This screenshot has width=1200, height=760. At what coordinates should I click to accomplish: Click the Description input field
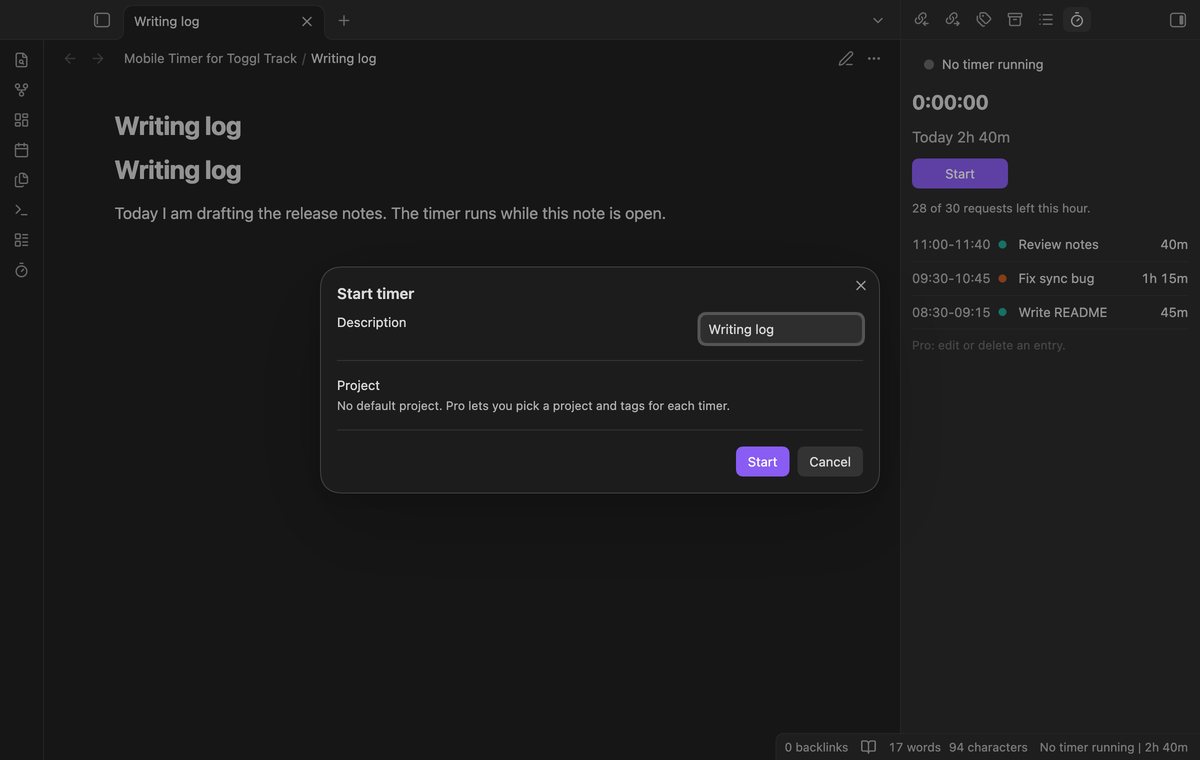(x=781, y=329)
